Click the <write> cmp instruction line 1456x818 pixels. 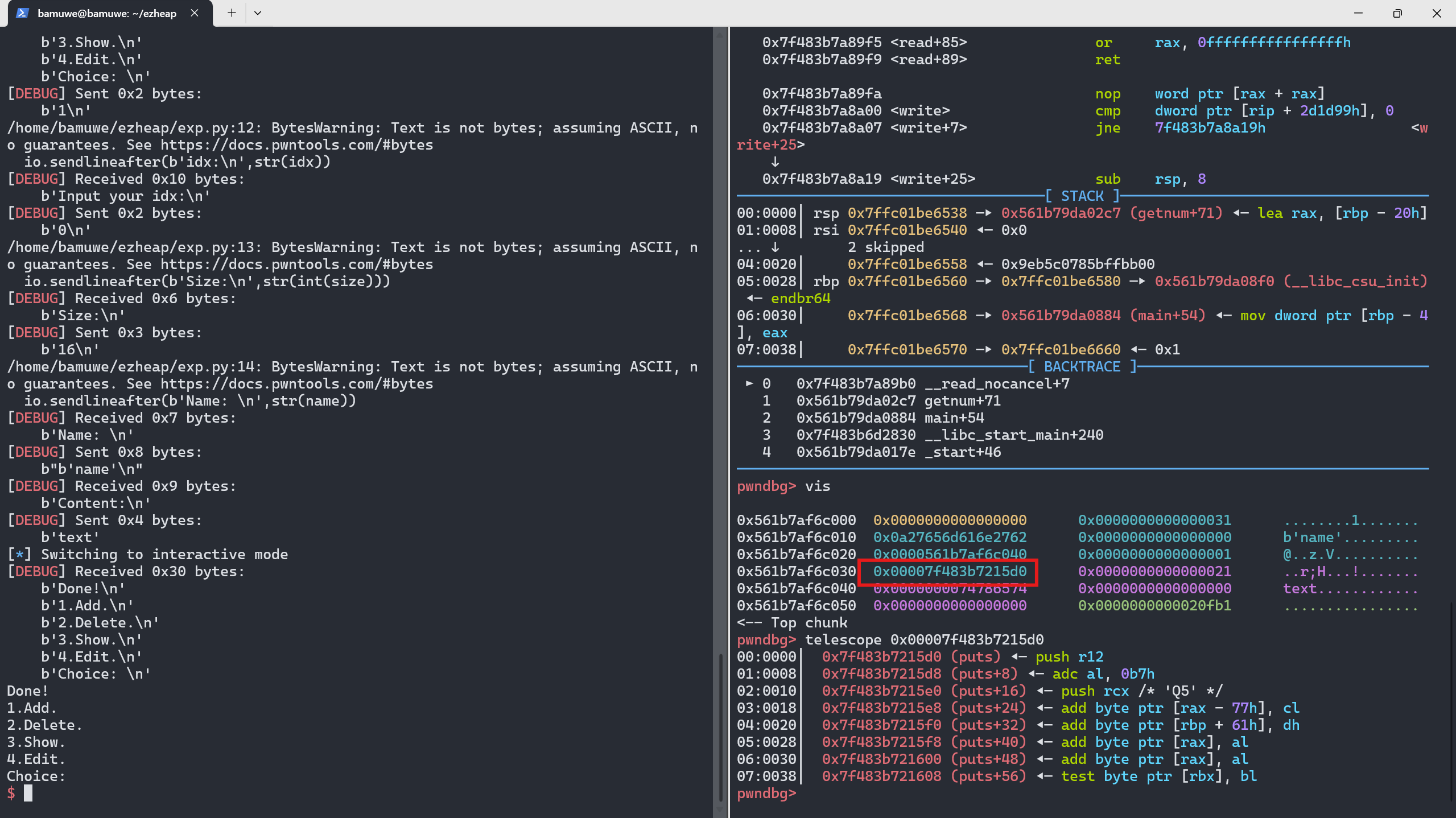[x=1078, y=111]
